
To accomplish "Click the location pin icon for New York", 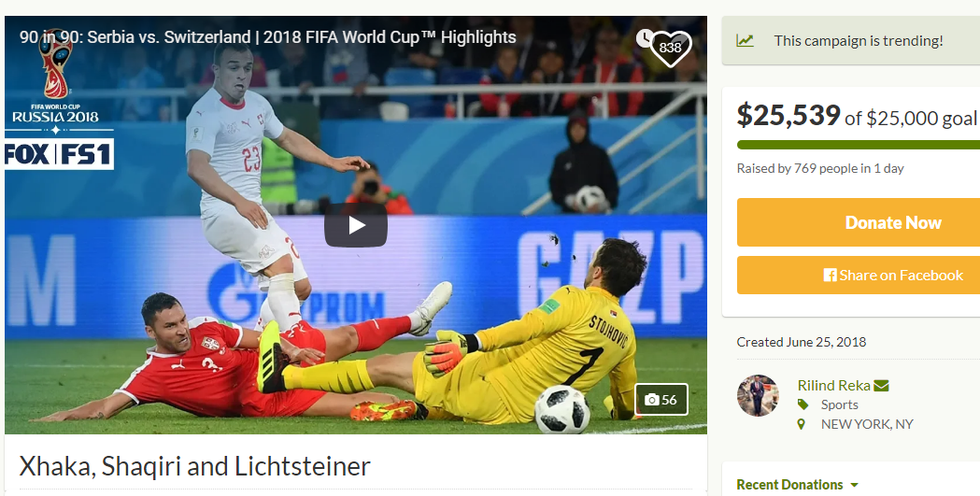I will (x=801, y=425).
